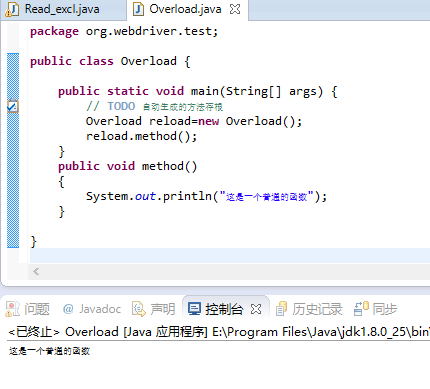Click the Problems view icon
This screenshot has width=430, height=389.
(12, 309)
